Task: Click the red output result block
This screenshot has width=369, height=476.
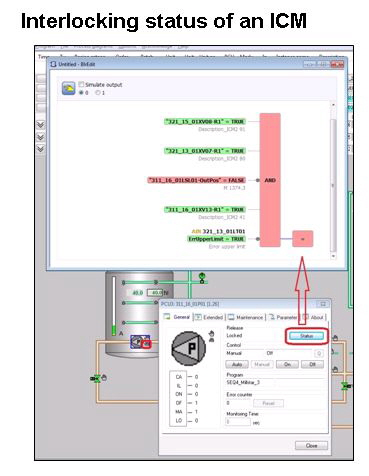Action: point(303,239)
